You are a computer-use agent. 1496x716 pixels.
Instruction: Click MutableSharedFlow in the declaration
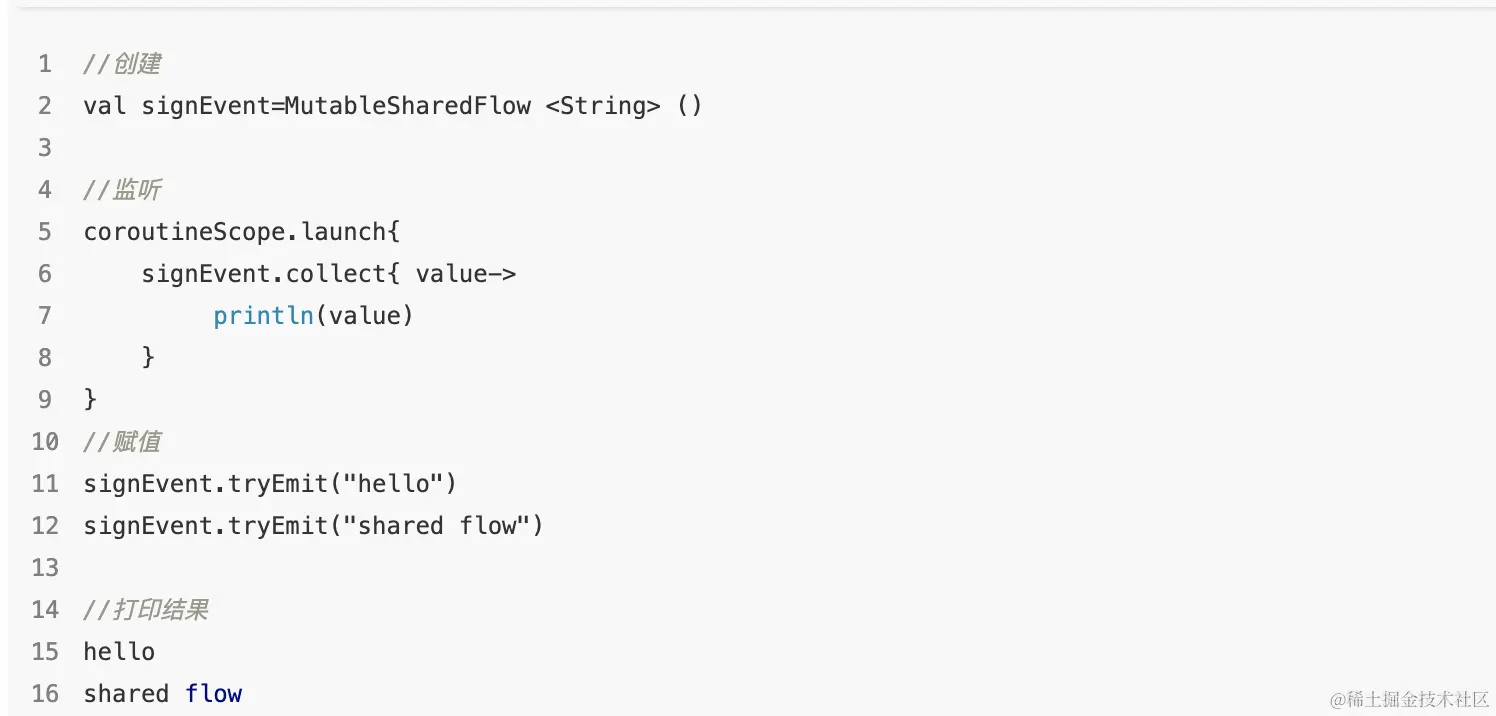coord(407,106)
